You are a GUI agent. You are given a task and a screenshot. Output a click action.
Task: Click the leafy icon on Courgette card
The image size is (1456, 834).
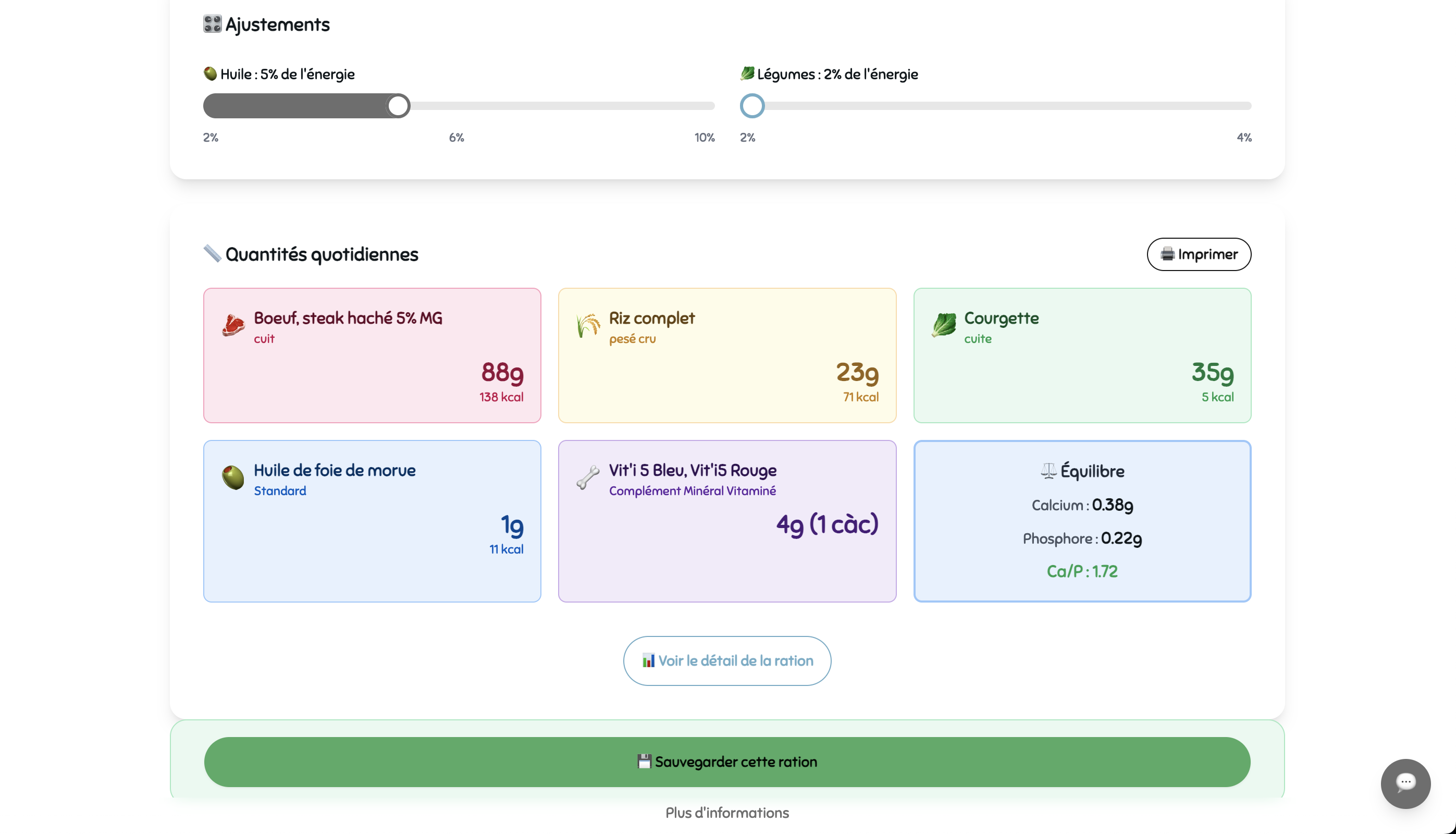coord(944,325)
